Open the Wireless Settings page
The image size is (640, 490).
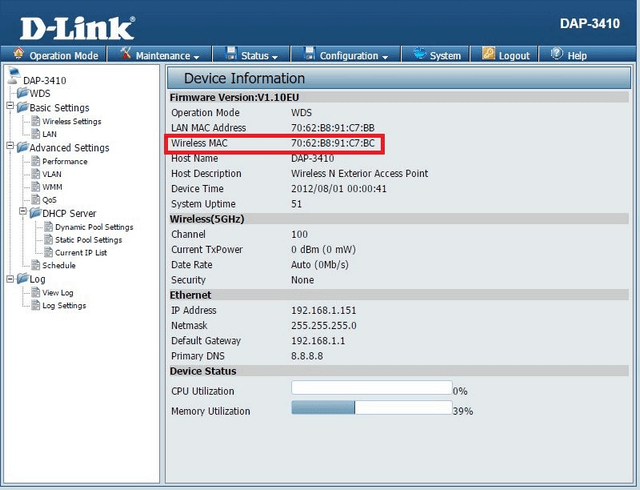71,122
